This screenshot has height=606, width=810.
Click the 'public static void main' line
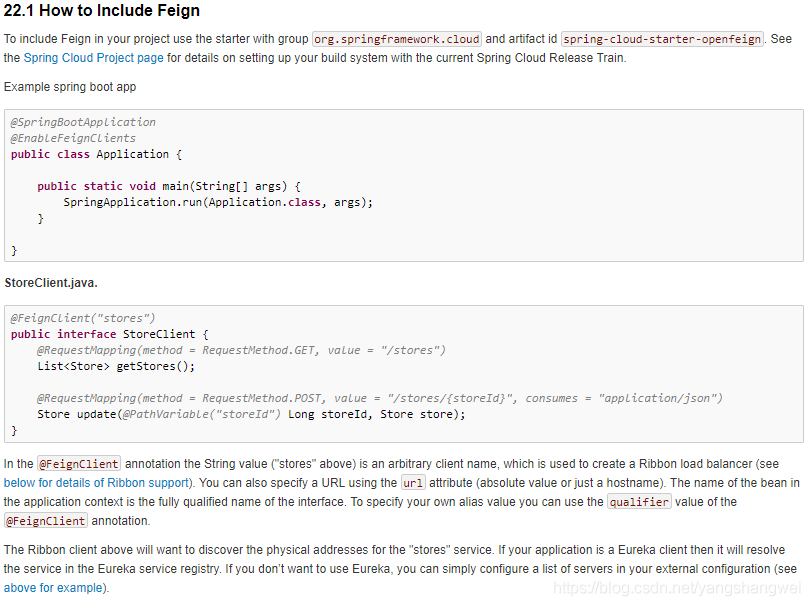point(168,186)
